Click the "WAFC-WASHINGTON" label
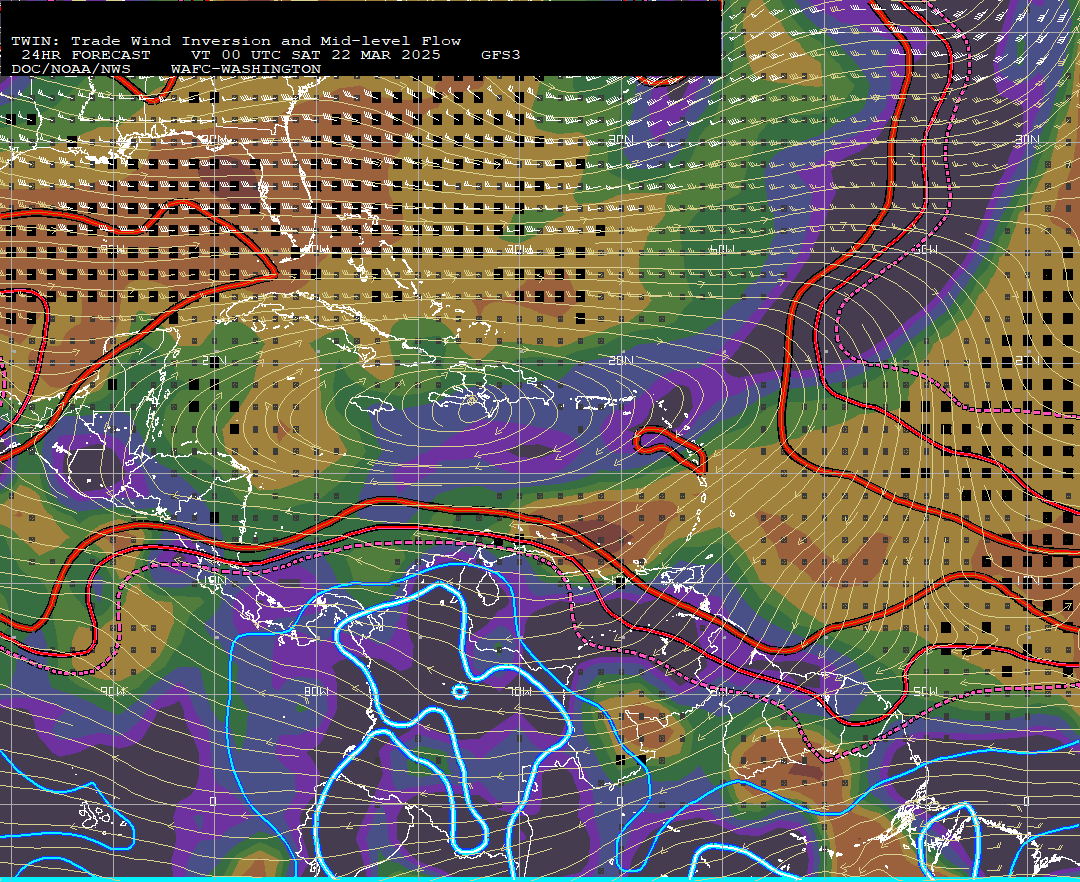This screenshot has width=1080, height=882. (246, 70)
